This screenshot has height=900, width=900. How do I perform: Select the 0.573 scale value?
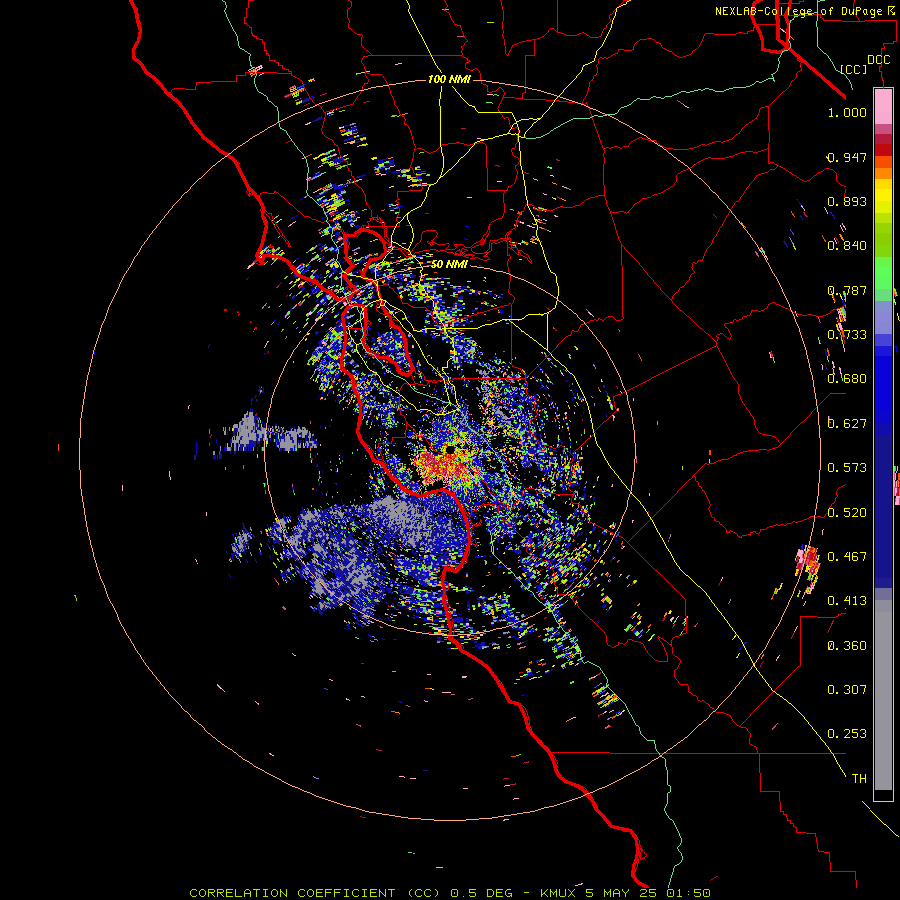tap(847, 468)
